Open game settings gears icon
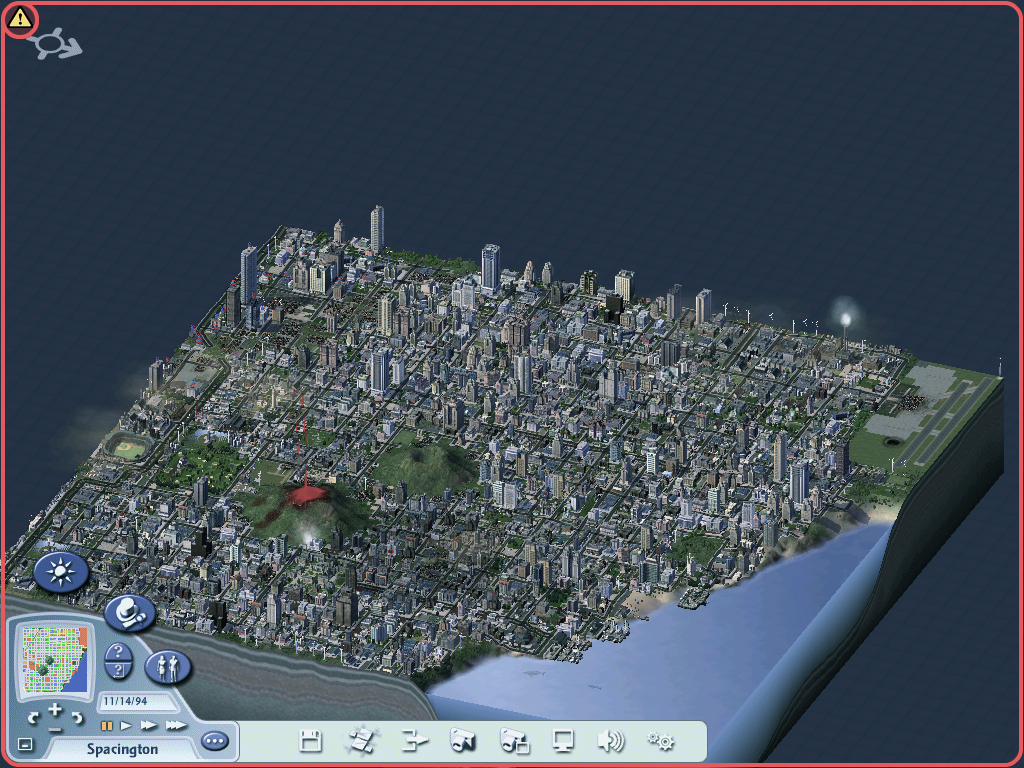Screen dimensions: 1024x768 point(660,741)
